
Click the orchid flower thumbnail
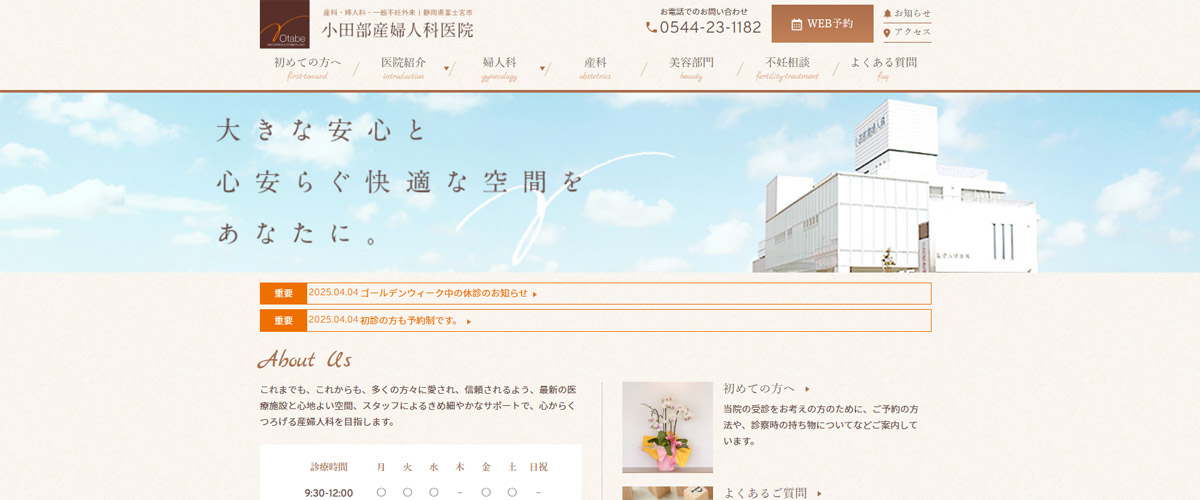(667, 427)
